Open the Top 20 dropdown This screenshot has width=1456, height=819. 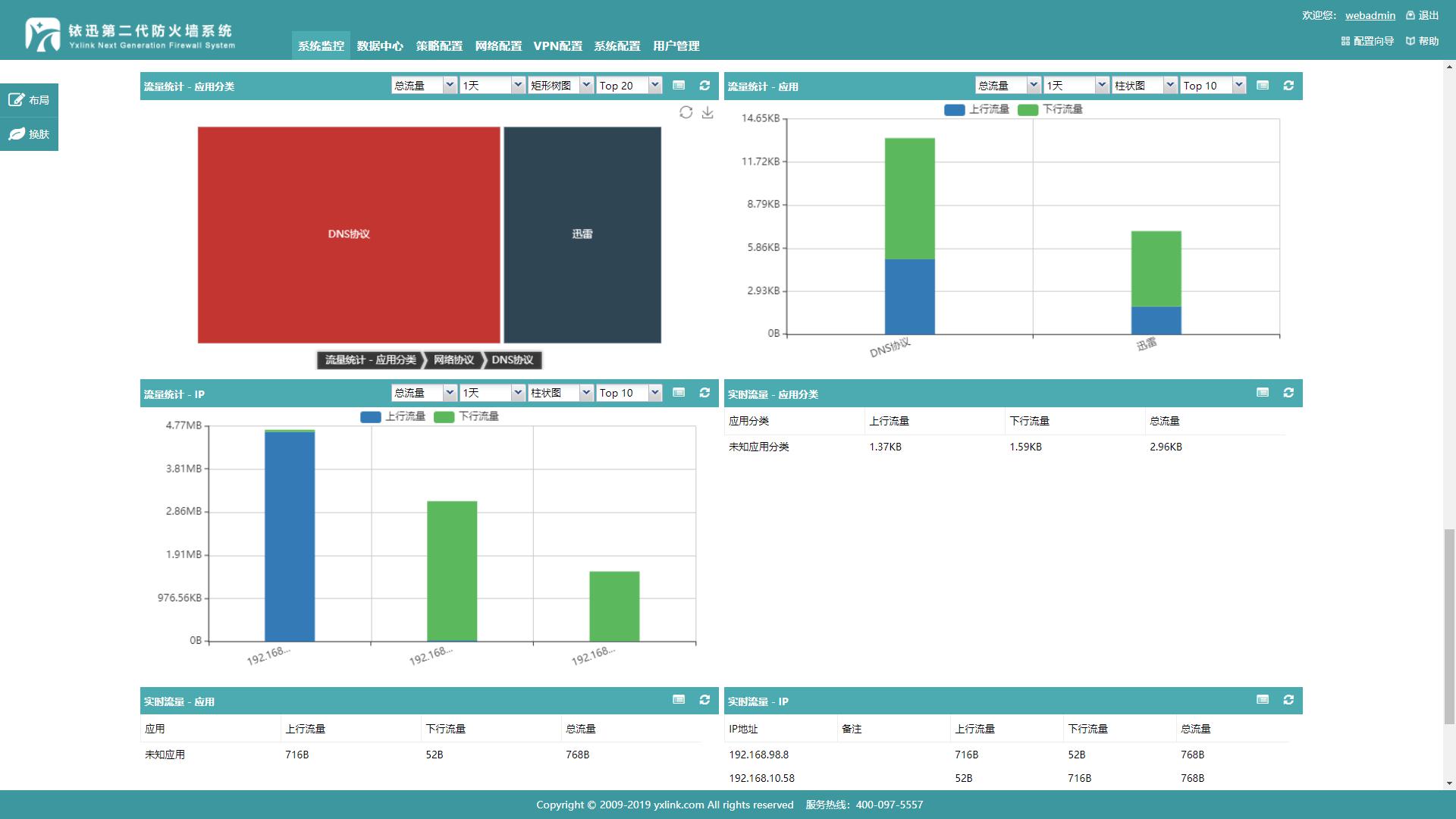click(629, 86)
